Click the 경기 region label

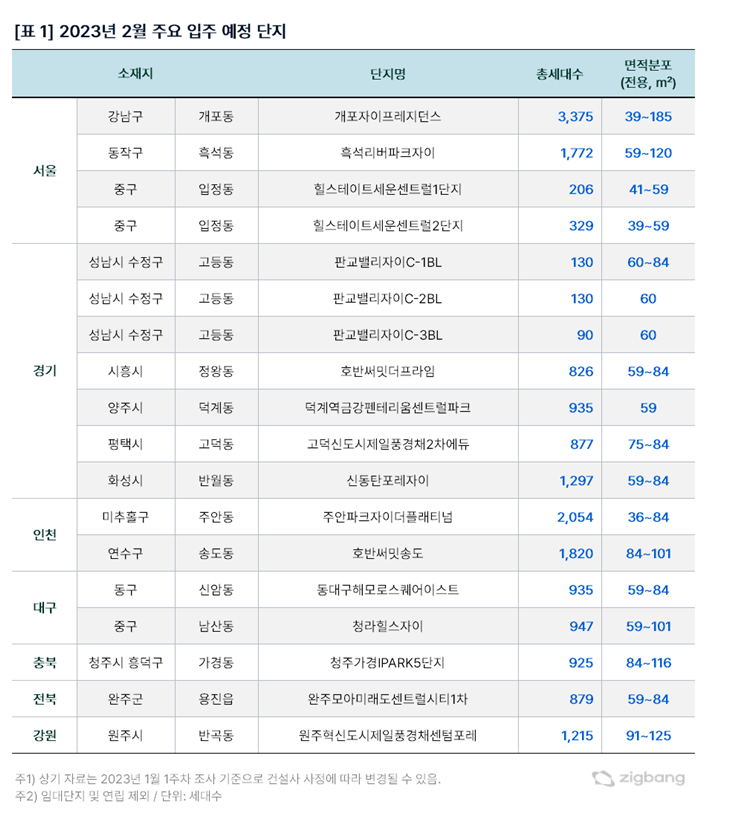(44, 371)
